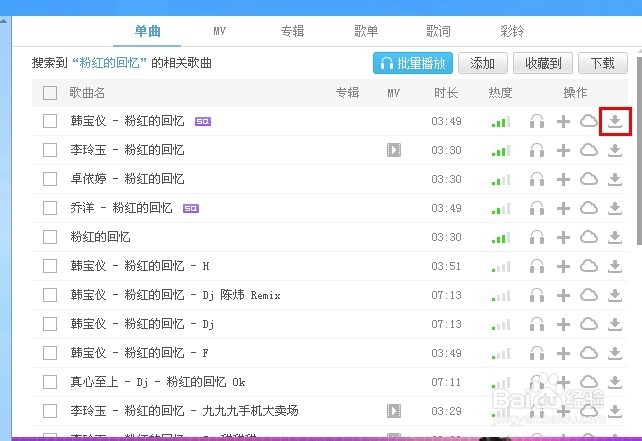The height and width of the screenshot is (441, 642).
Task: Save 卓依婷 - 粉红的回忆 to cloud
Action: click(589, 179)
